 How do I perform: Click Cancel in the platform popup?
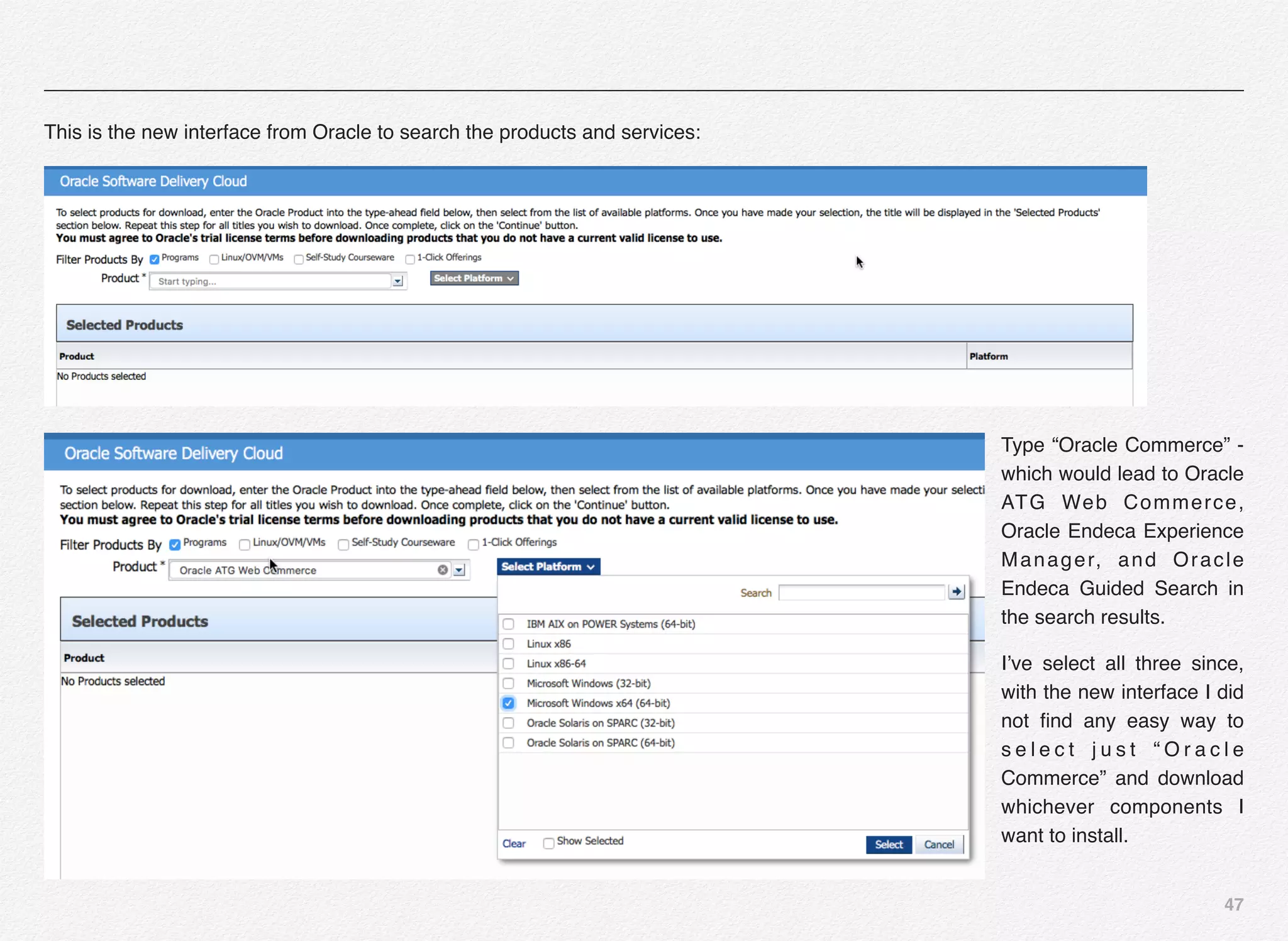click(939, 845)
